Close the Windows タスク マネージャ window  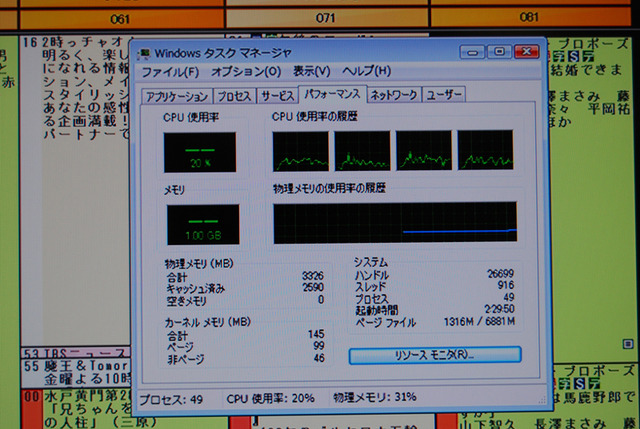pos(527,51)
